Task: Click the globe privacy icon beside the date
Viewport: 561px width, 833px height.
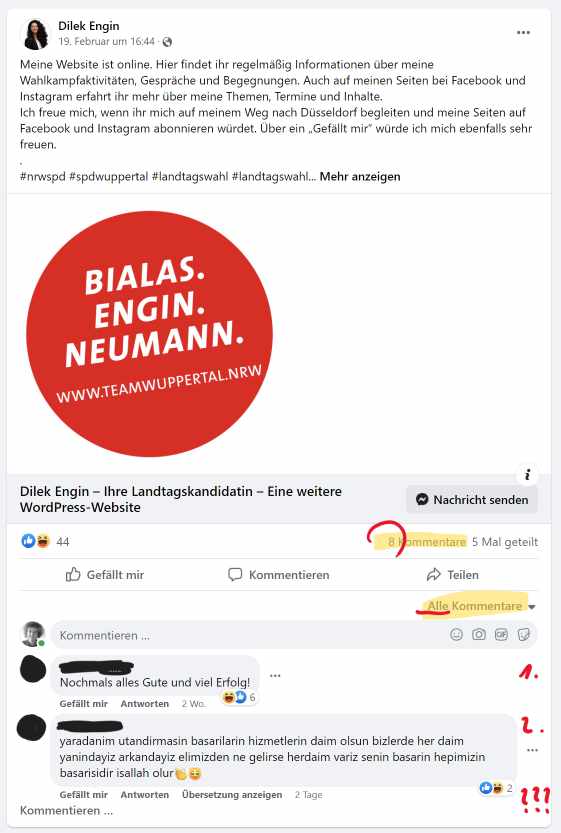Action: 167,41
